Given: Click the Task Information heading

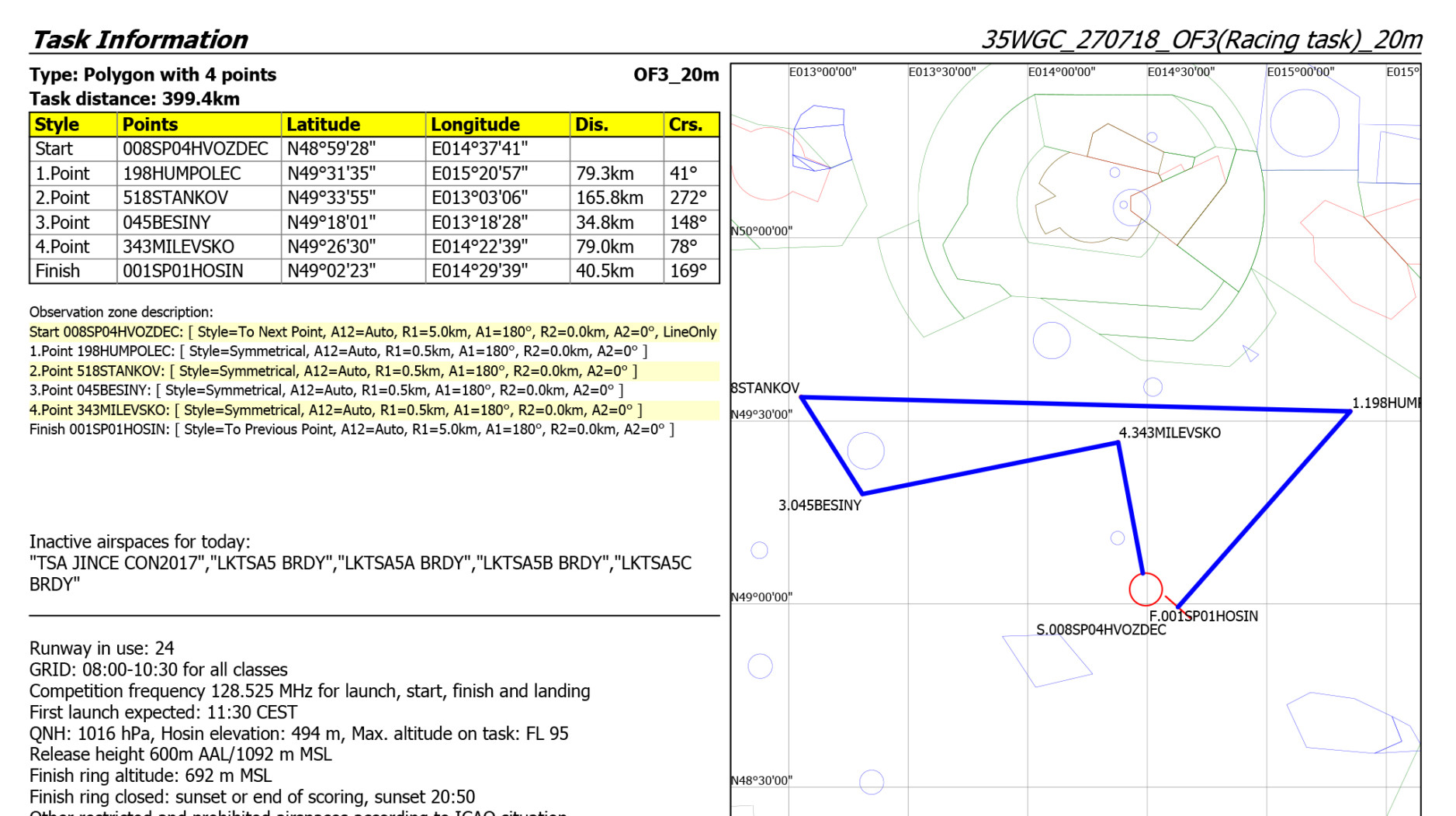Looking at the screenshot, I should [x=139, y=40].
